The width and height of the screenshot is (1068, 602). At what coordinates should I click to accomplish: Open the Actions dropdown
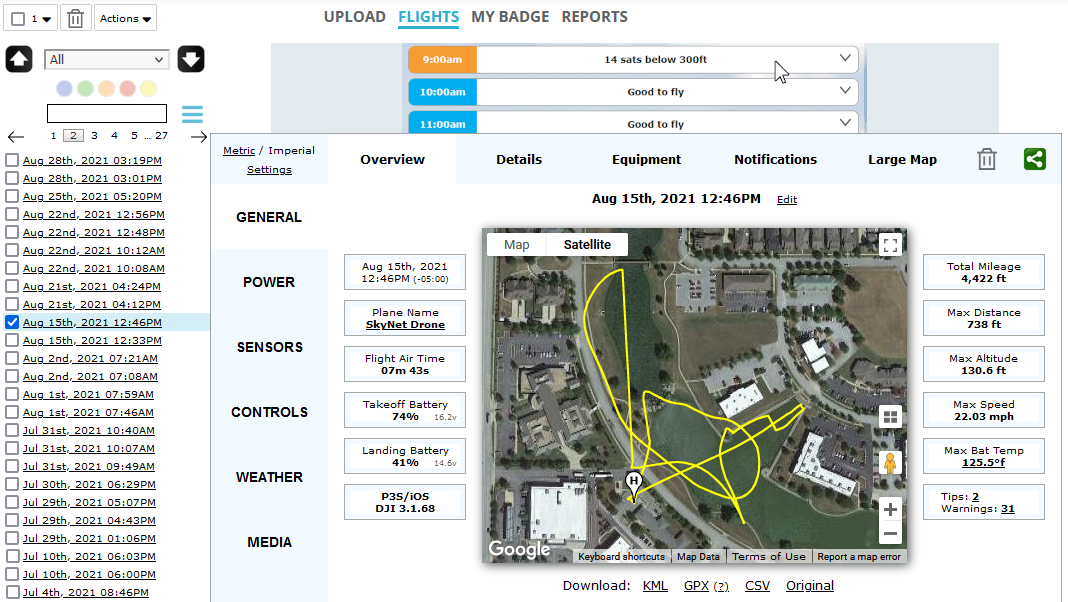(126, 18)
